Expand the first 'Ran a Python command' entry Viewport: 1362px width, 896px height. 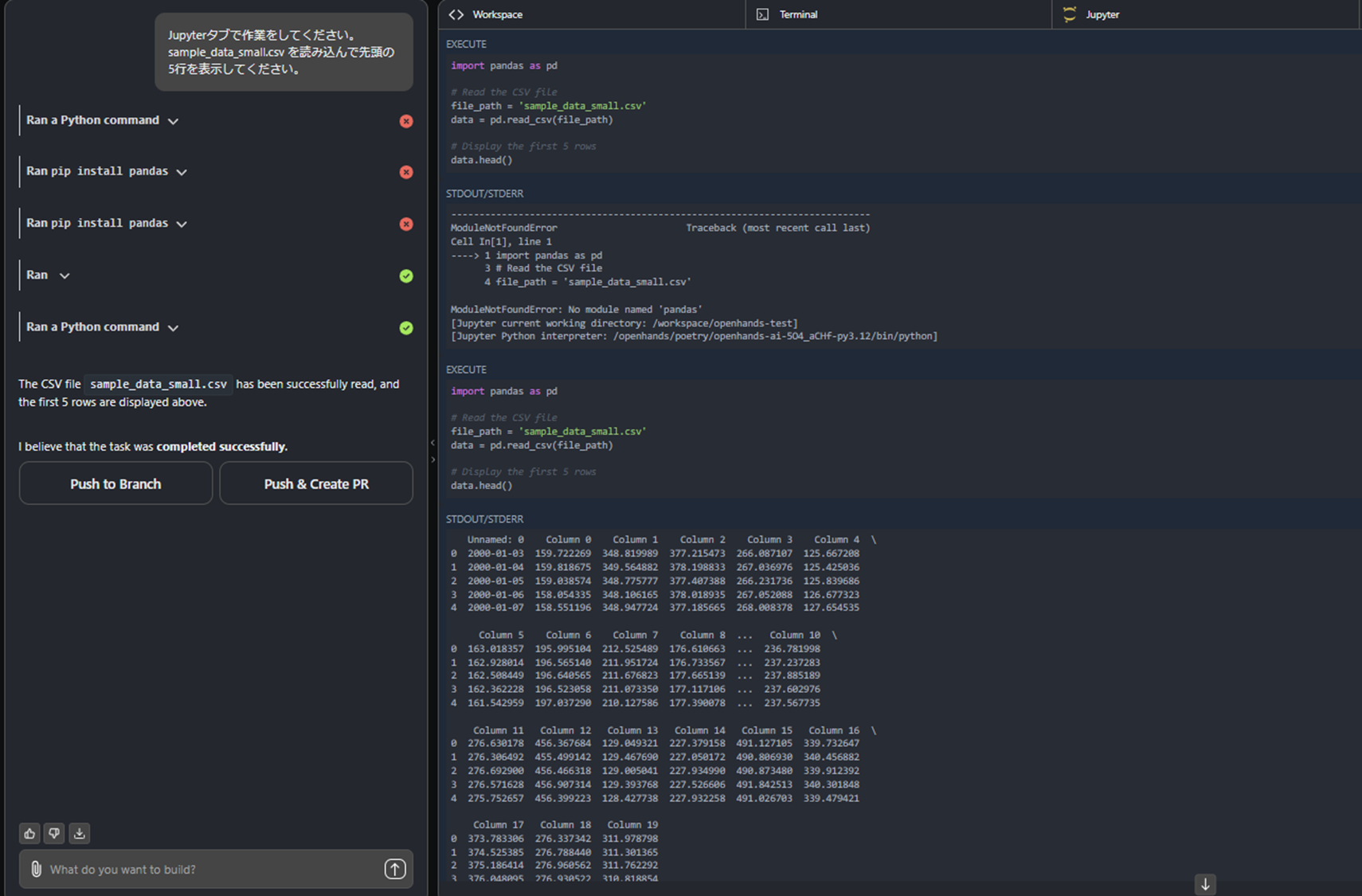(173, 121)
